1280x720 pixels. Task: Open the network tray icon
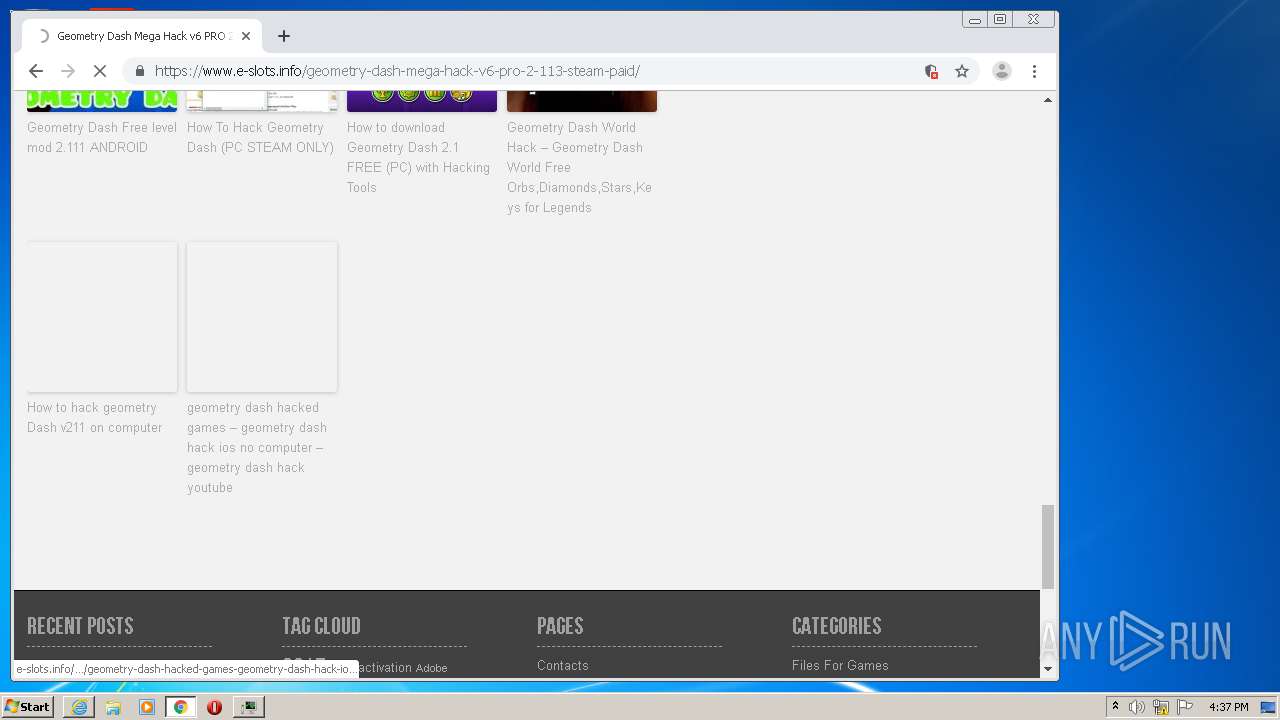[x=1161, y=707]
